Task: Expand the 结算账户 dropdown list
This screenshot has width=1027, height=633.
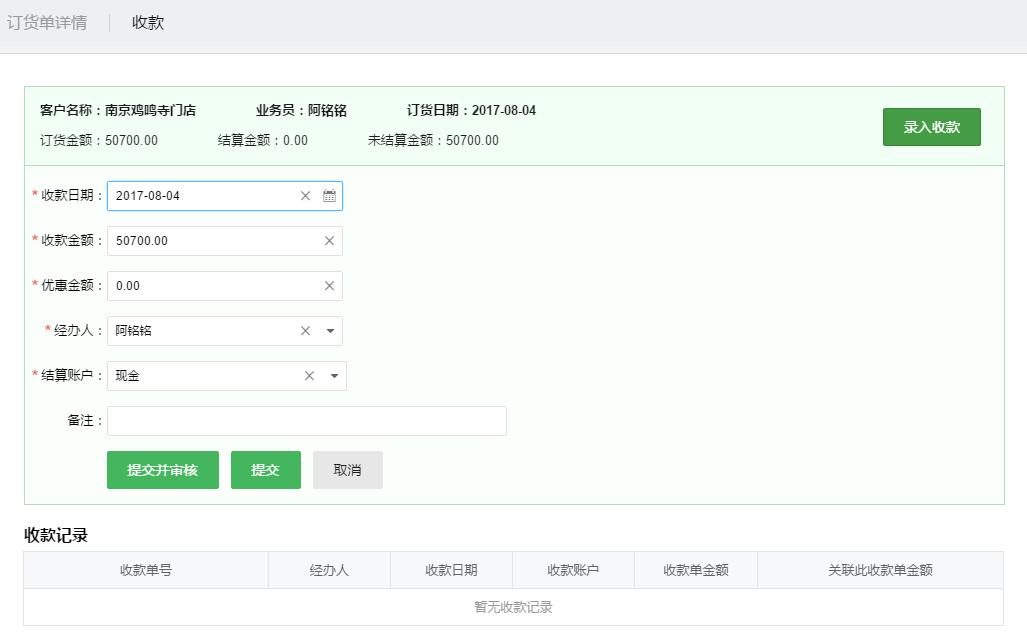Action: pyautogui.click(x=334, y=376)
